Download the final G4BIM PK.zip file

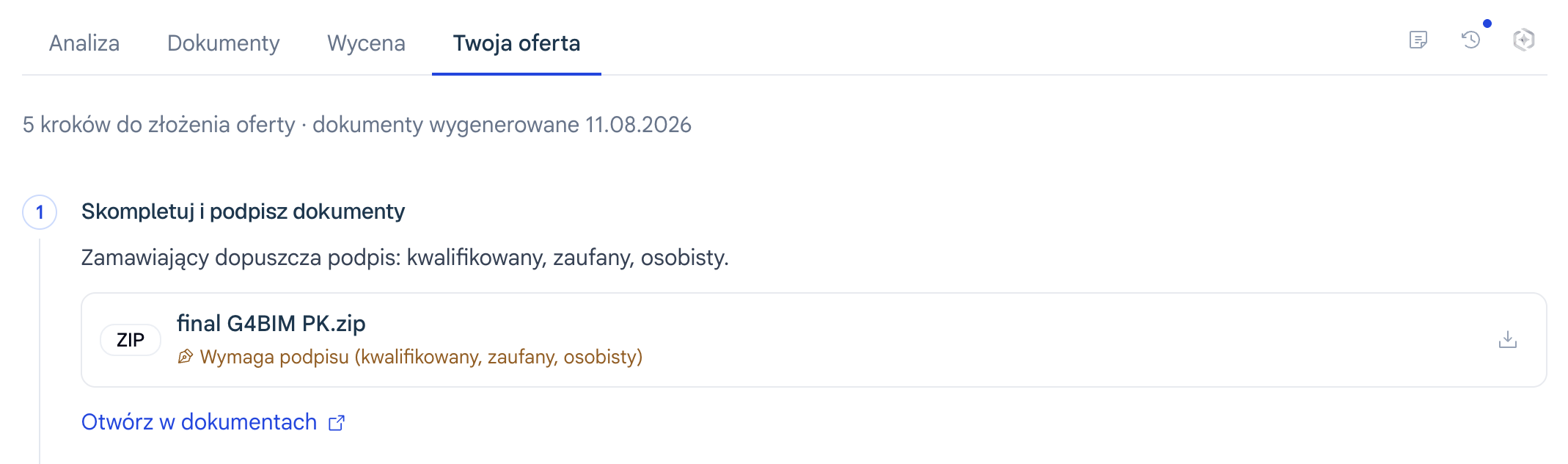pos(1508,339)
